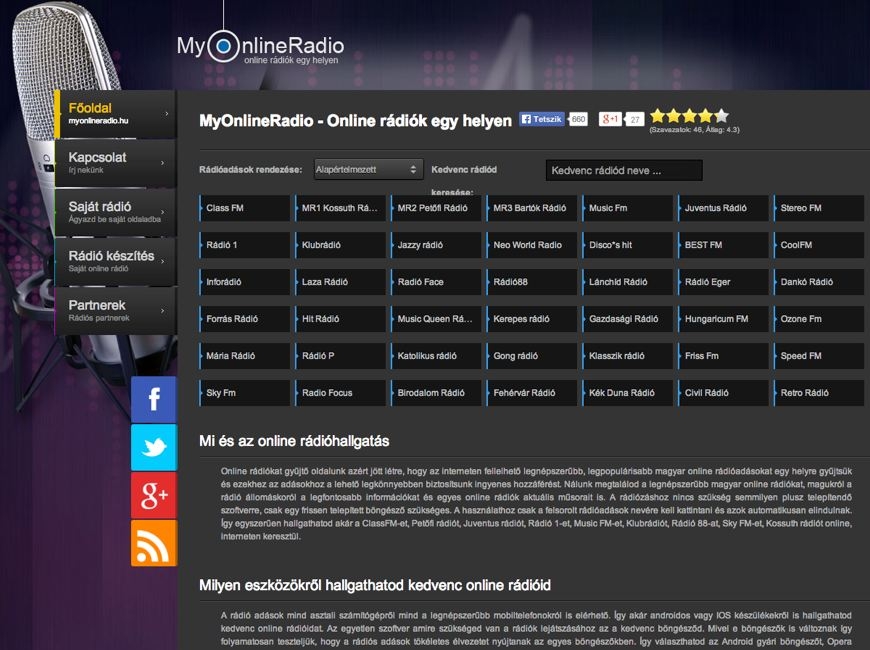Click the 'Mi és az online rádióhallgatás' heading

294,441
